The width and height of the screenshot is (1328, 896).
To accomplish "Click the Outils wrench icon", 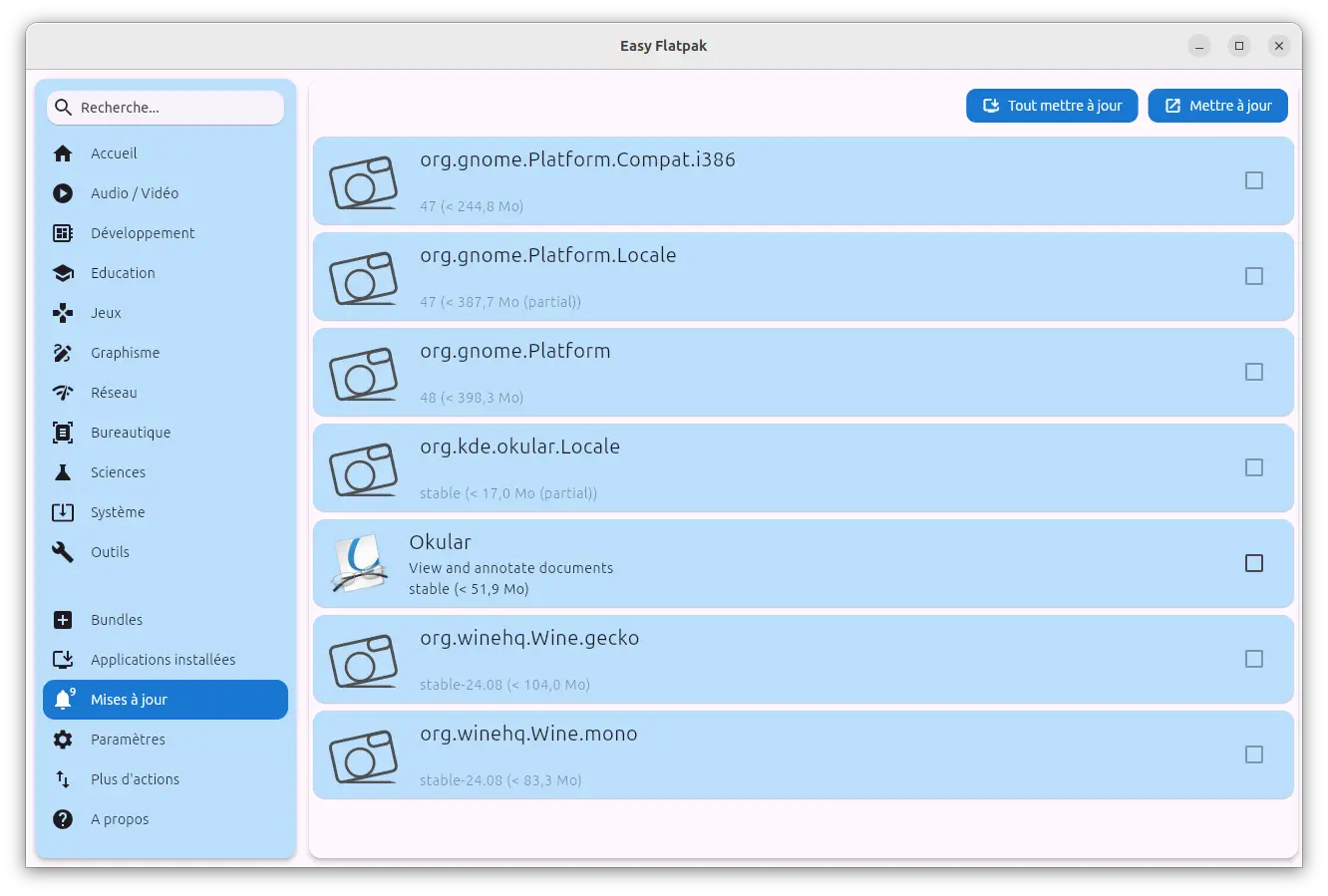I will tap(63, 552).
